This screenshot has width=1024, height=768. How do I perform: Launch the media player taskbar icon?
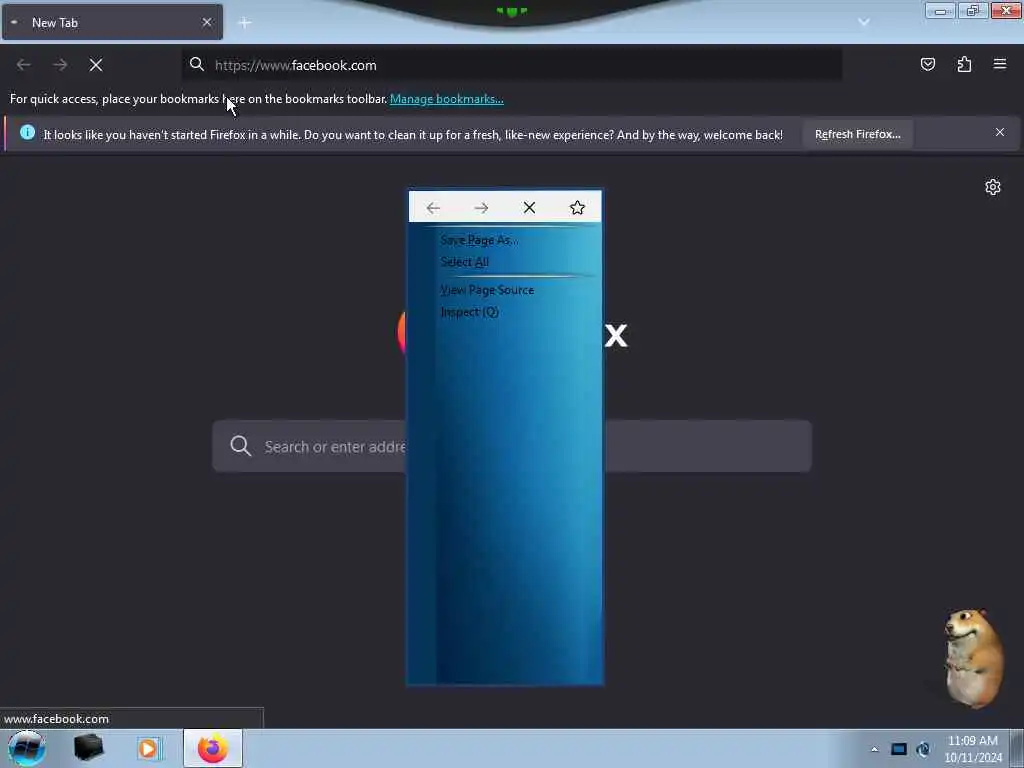pyautogui.click(x=148, y=748)
